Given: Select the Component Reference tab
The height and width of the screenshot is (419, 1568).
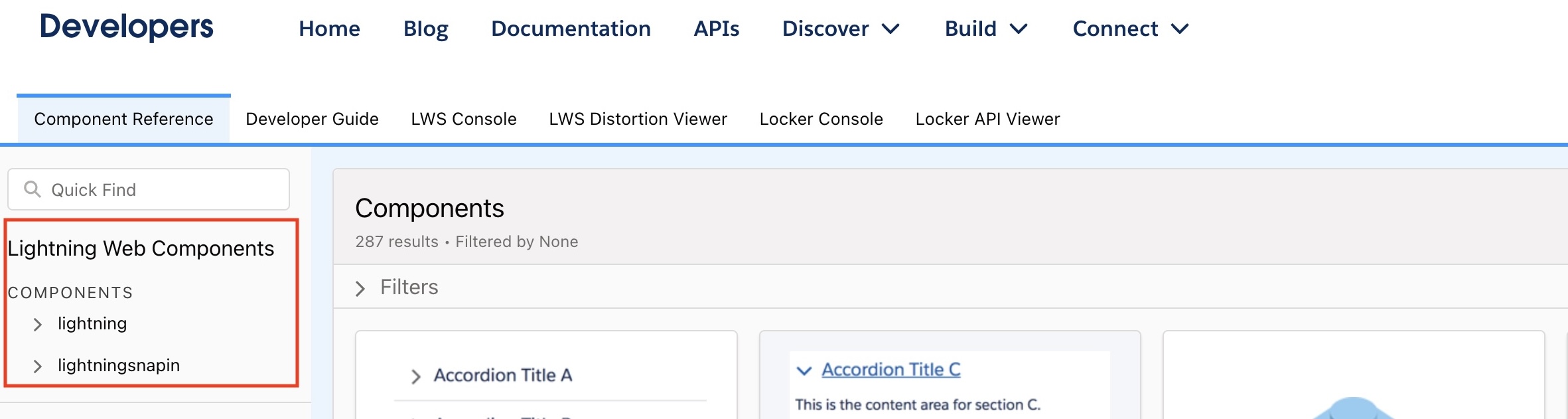Looking at the screenshot, I should [x=123, y=119].
